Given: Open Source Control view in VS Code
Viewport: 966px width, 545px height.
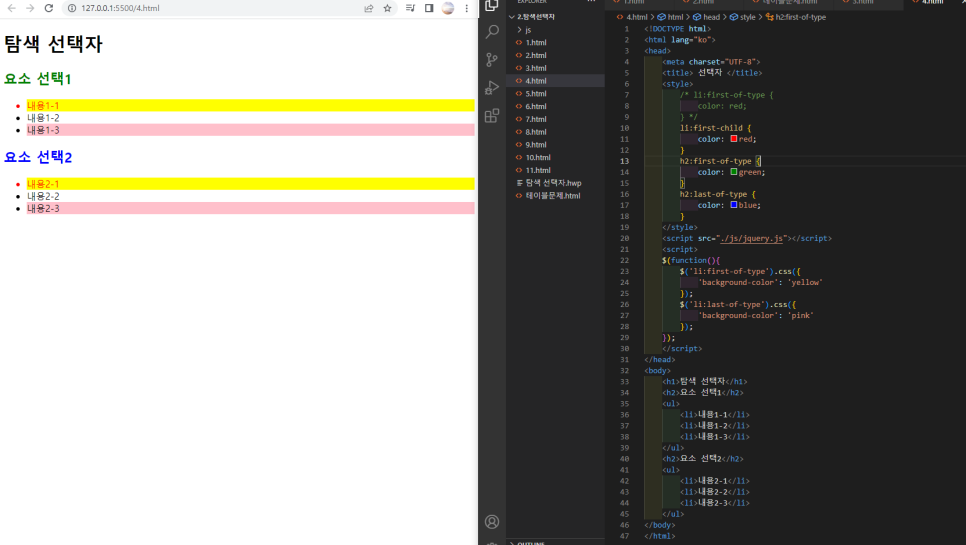Looking at the screenshot, I should point(492,59).
